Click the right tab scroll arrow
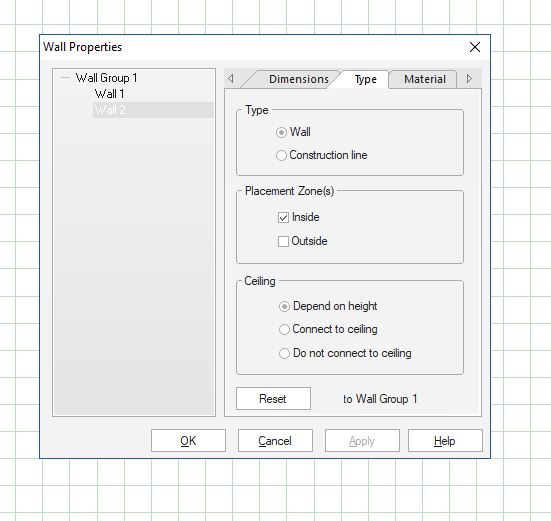Viewport: 551px width, 521px height. tap(469, 78)
